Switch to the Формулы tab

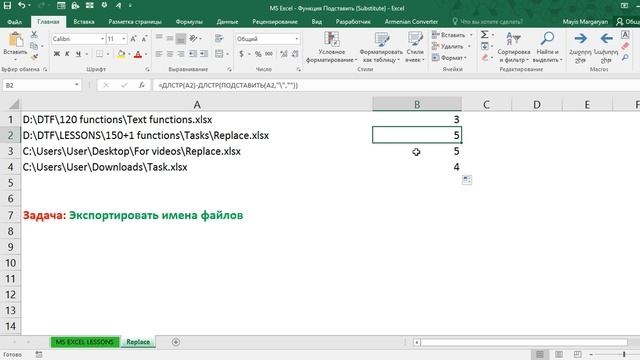coord(189,22)
